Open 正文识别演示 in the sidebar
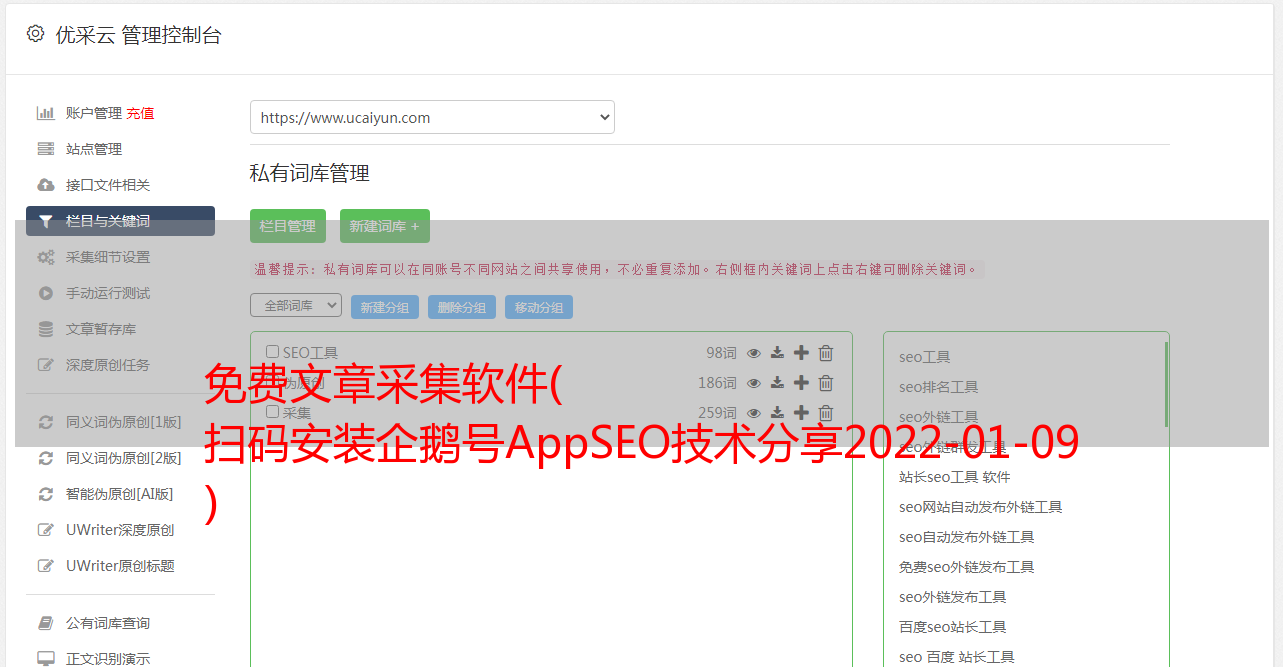This screenshot has height=667, width=1283. tap(108, 659)
